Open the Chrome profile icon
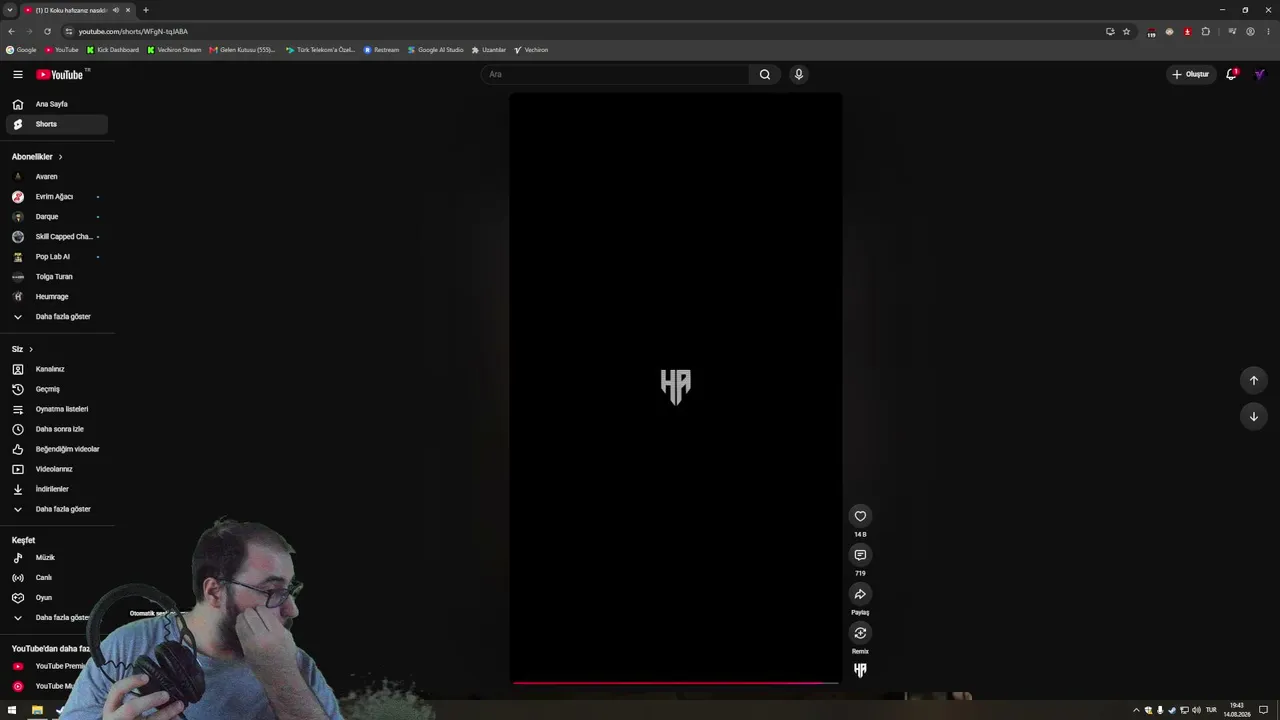The image size is (1280, 720). click(1250, 31)
